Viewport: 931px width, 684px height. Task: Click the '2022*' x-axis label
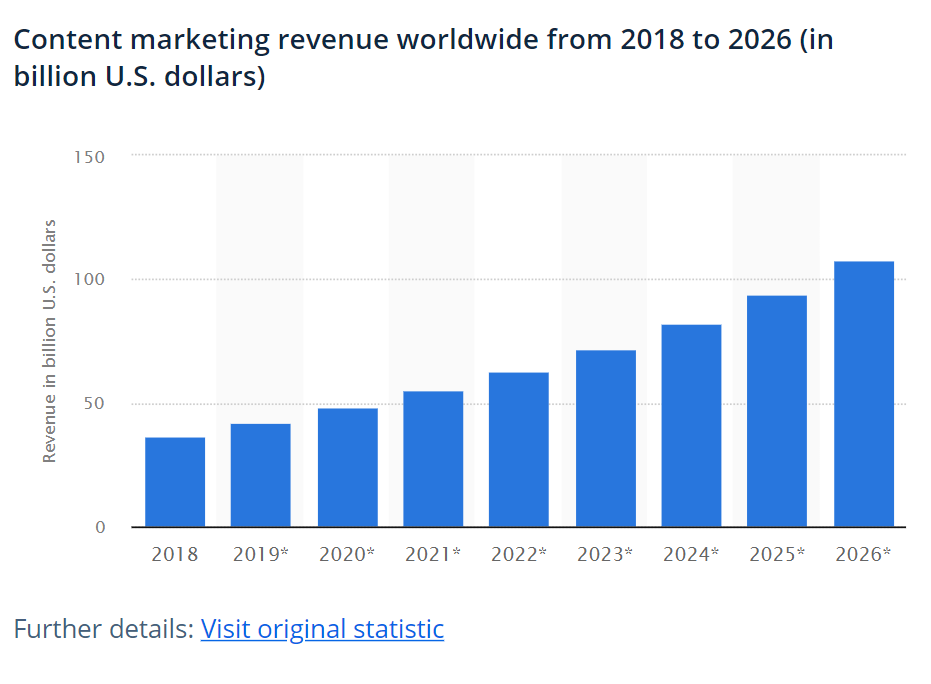coord(519,555)
